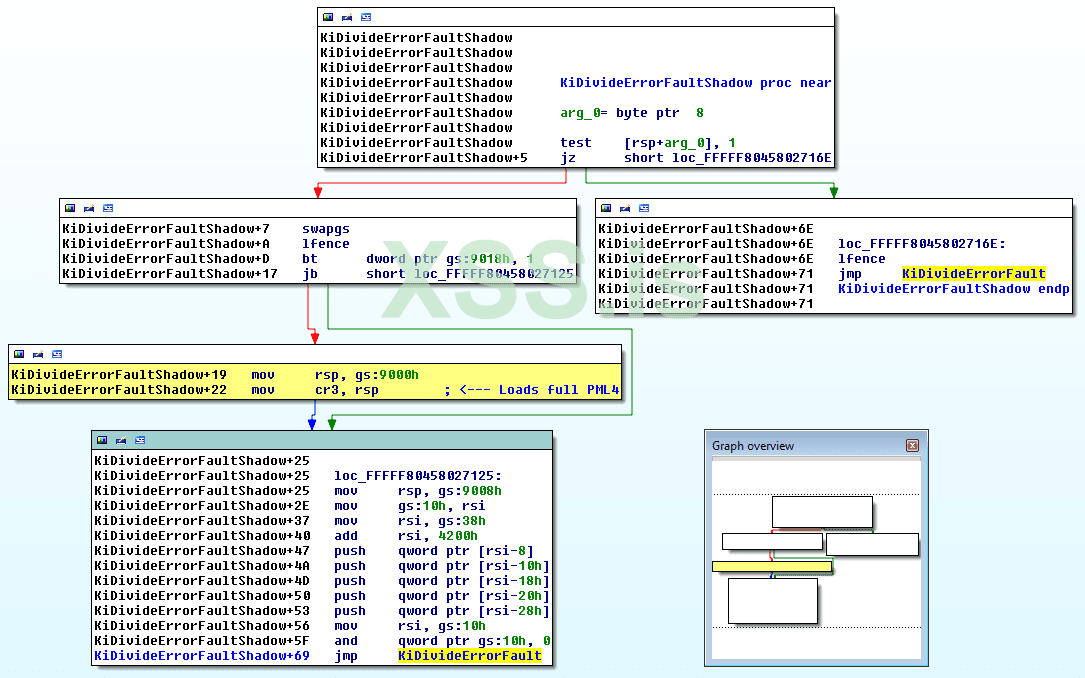Click the pencil icon on the bottom teal-titled node
The width and height of the screenshot is (1085, 678).
pos(121,440)
